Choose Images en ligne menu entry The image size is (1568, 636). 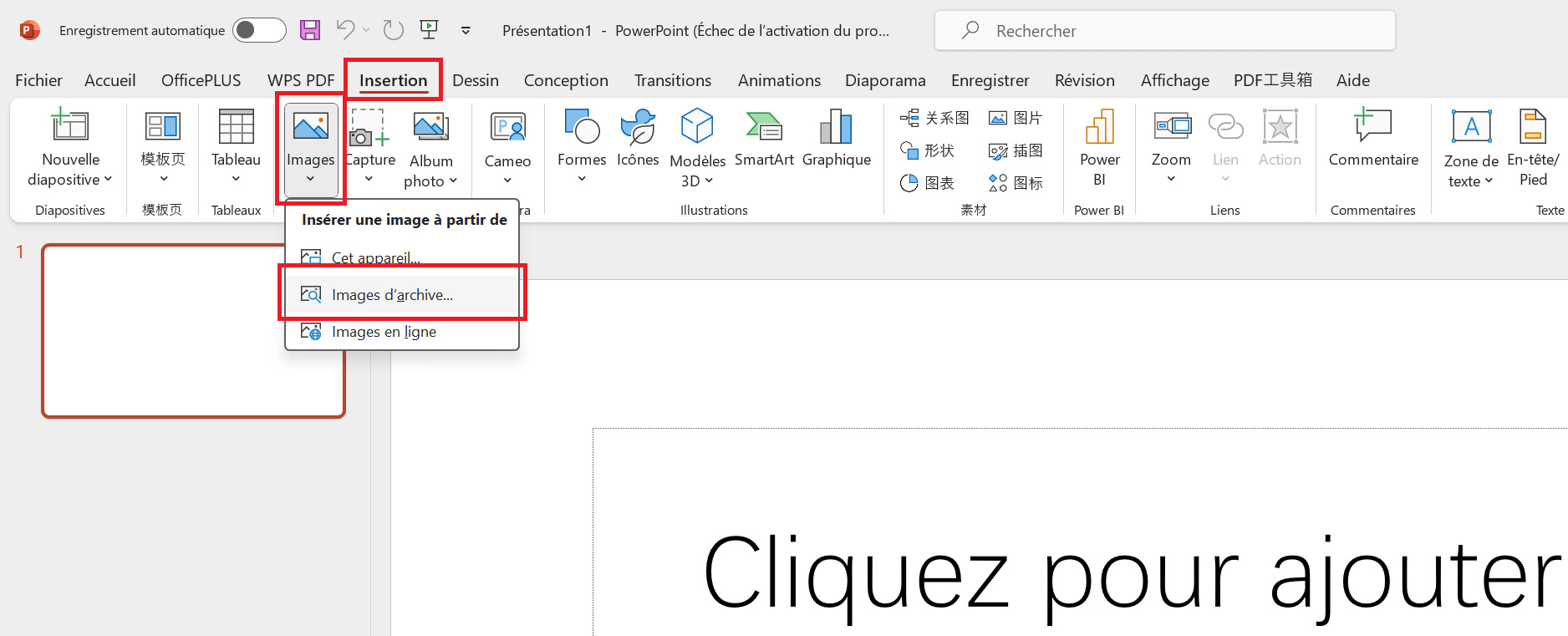pyautogui.click(x=403, y=332)
